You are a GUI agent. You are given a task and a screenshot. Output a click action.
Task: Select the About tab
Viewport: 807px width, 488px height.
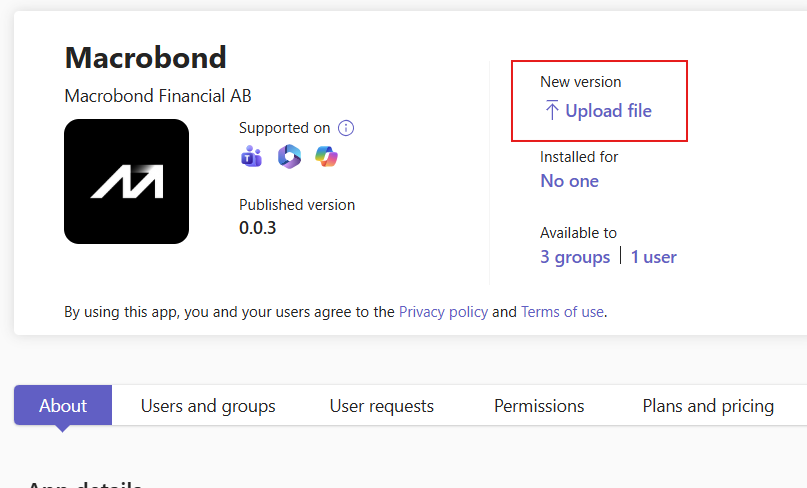pyautogui.click(x=63, y=406)
